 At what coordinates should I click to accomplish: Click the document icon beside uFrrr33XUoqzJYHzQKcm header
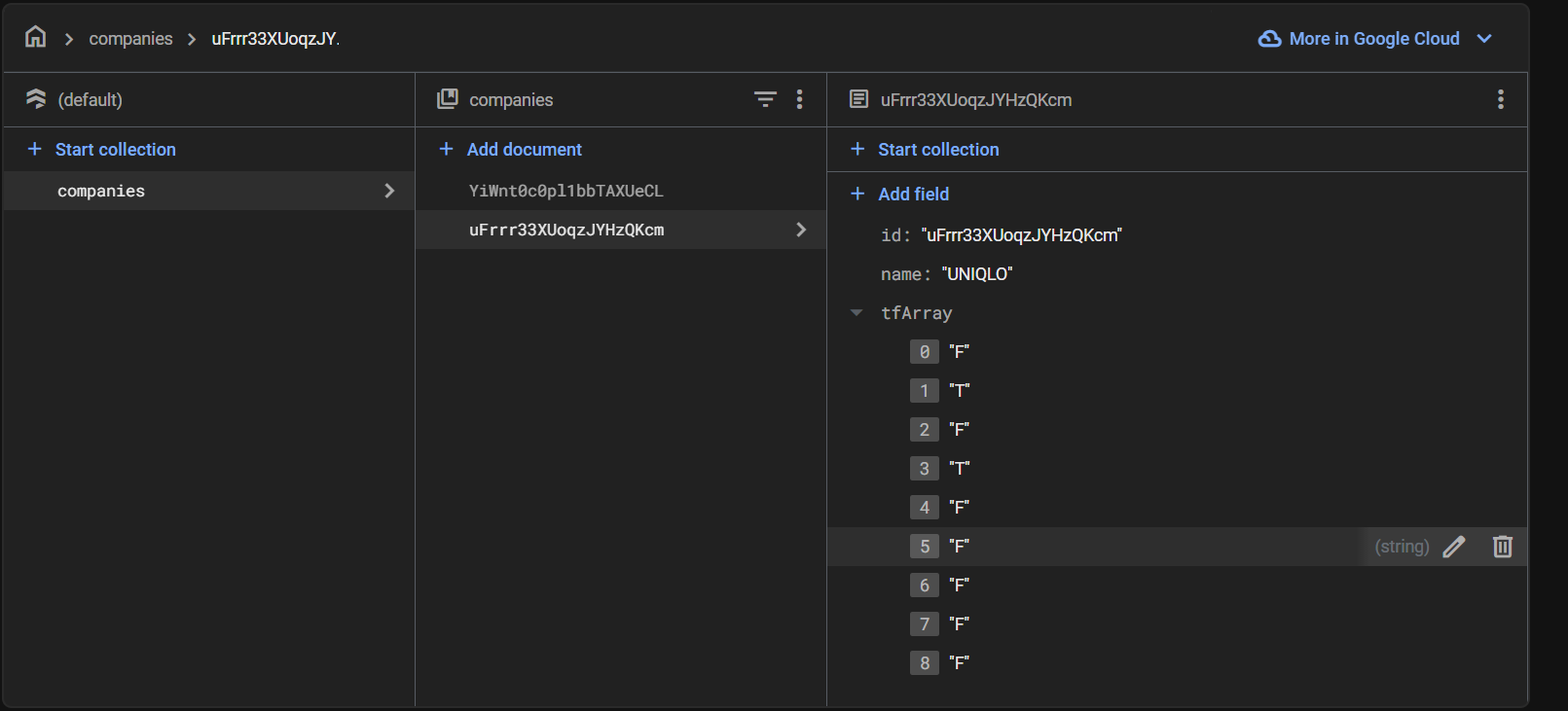[858, 99]
